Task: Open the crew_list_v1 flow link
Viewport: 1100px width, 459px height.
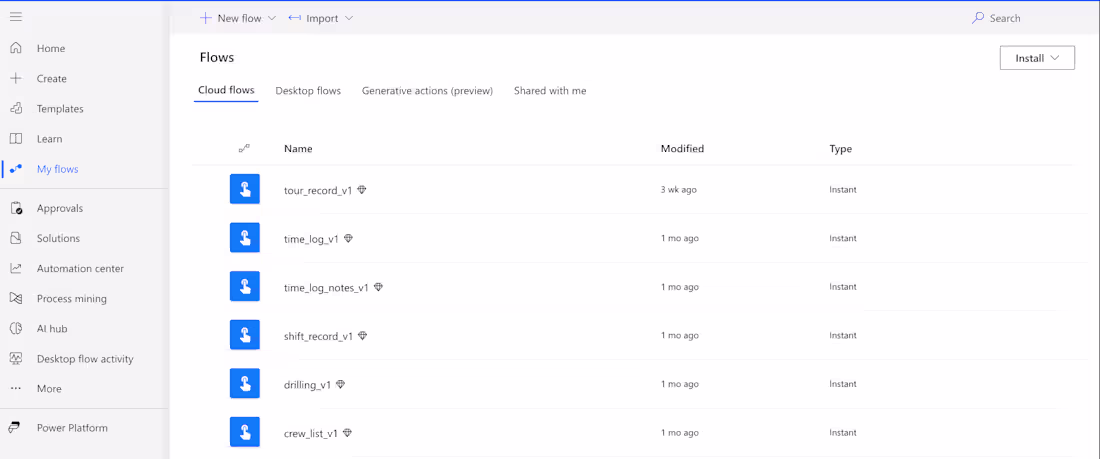Action: click(311, 433)
